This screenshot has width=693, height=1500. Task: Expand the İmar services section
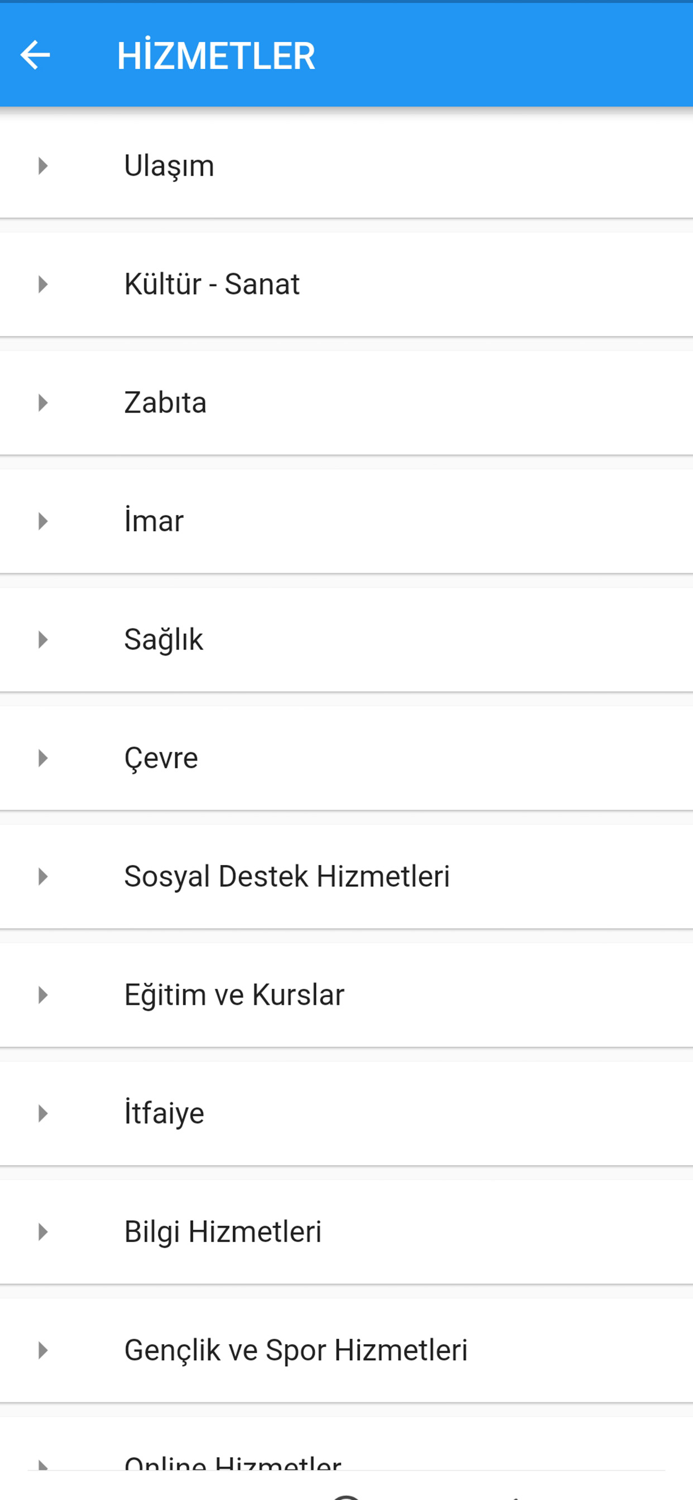coord(153,520)
